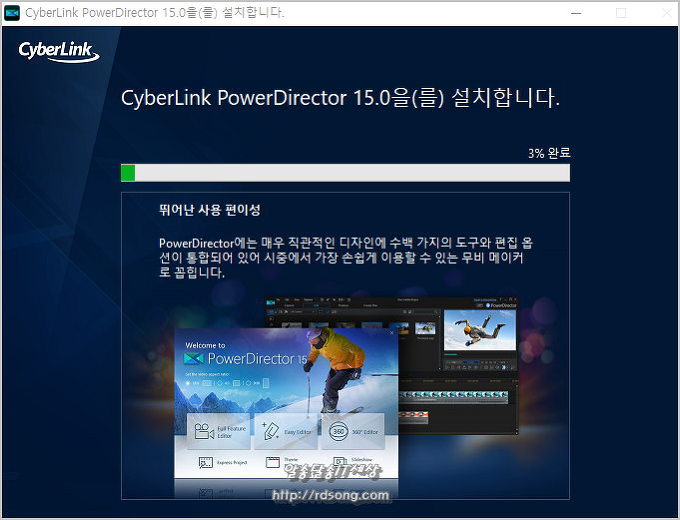The image size is (680, 520).
Task: Click the Express Project icon in the preview
Action: click(205, 462)
